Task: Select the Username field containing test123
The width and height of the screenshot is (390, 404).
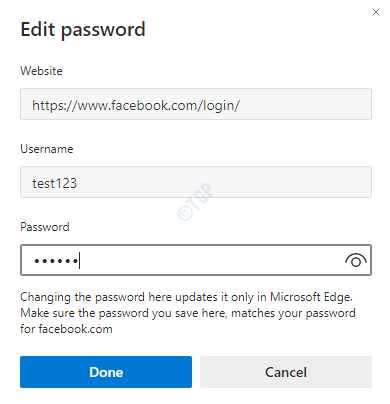Action: 196,182
